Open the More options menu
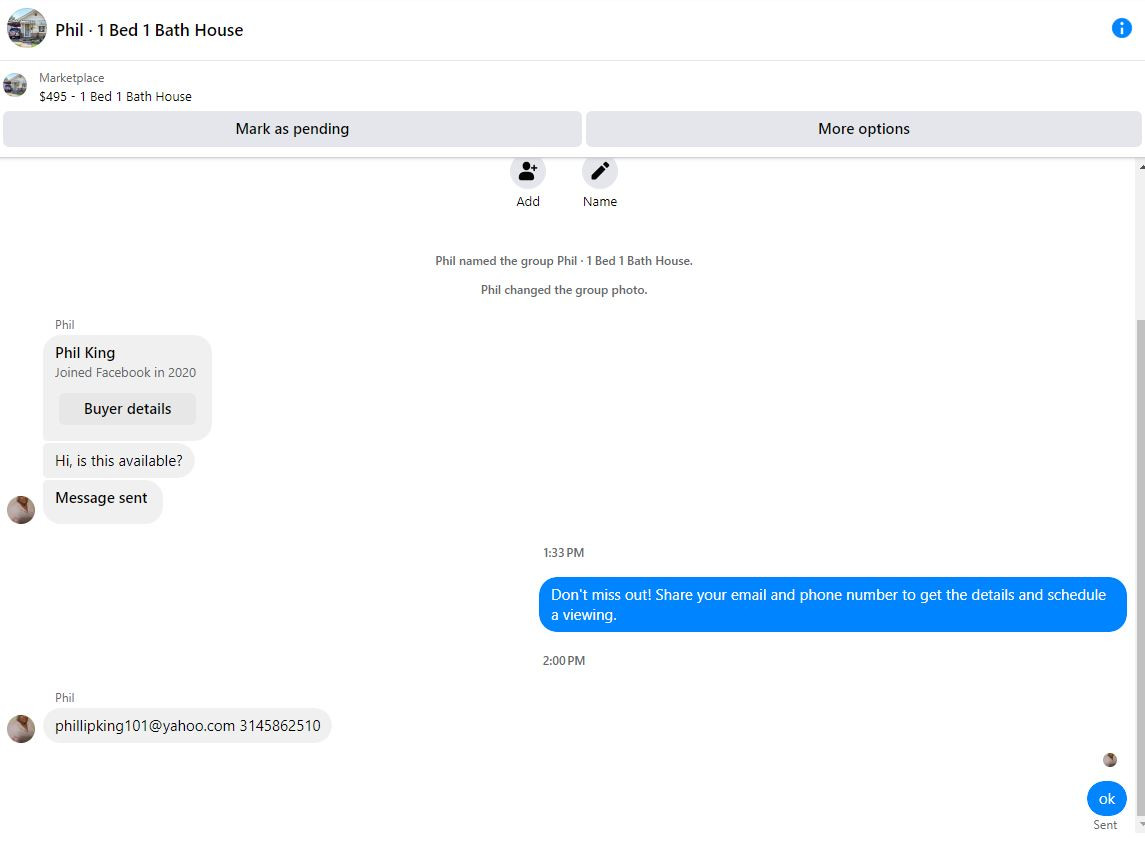This screenshot has height=841, width=1145. point(863,129)
